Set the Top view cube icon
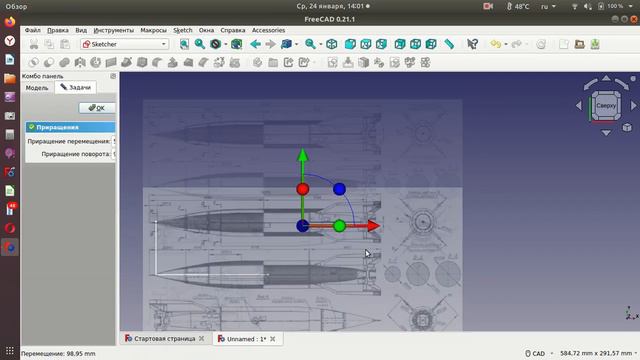The height and width of the screenshot is (360, 640). pos(366,44)
